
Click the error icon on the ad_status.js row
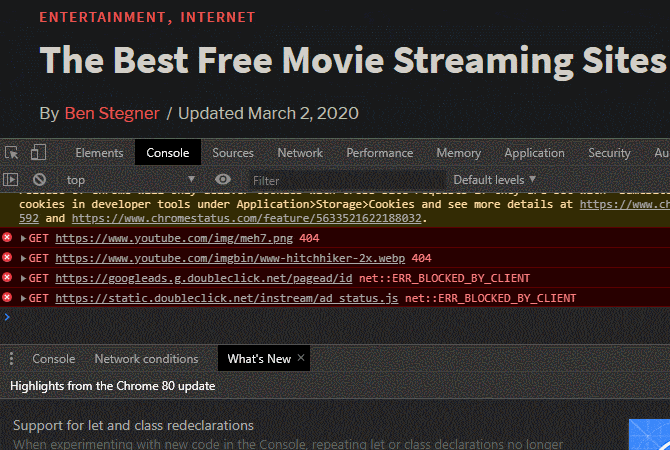(7, 297)
